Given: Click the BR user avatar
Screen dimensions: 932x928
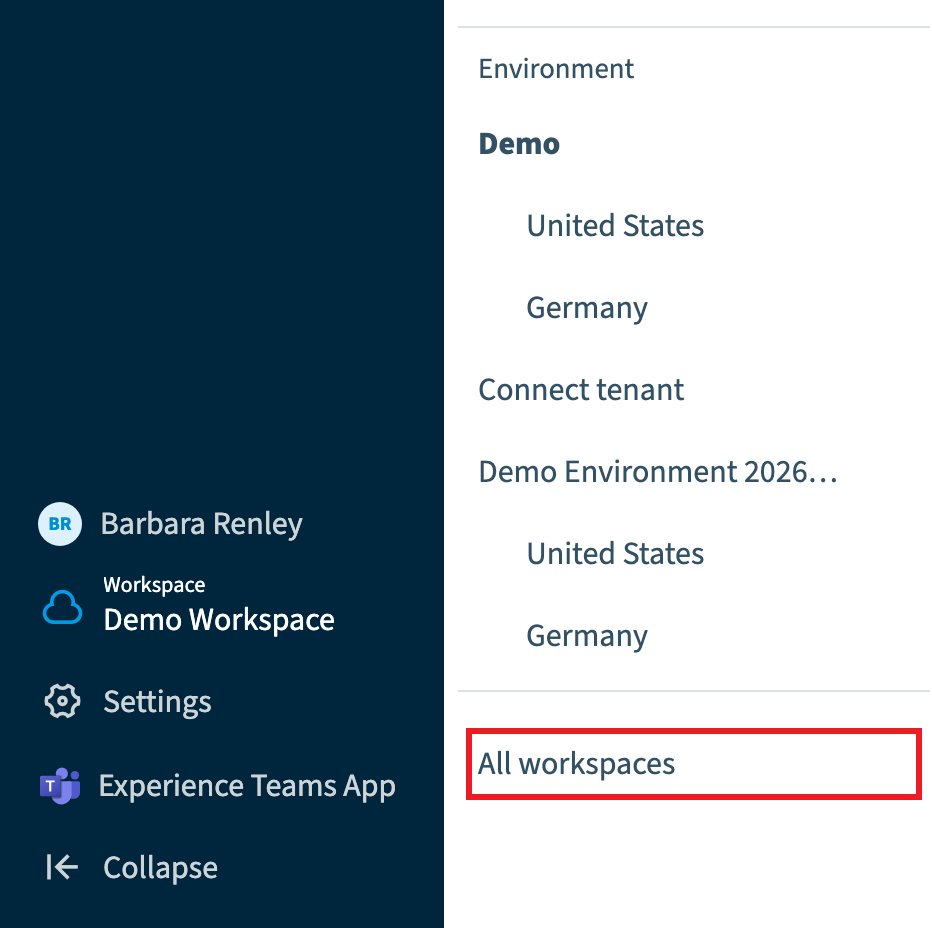Looking at the screenshot, I should 60,524.
